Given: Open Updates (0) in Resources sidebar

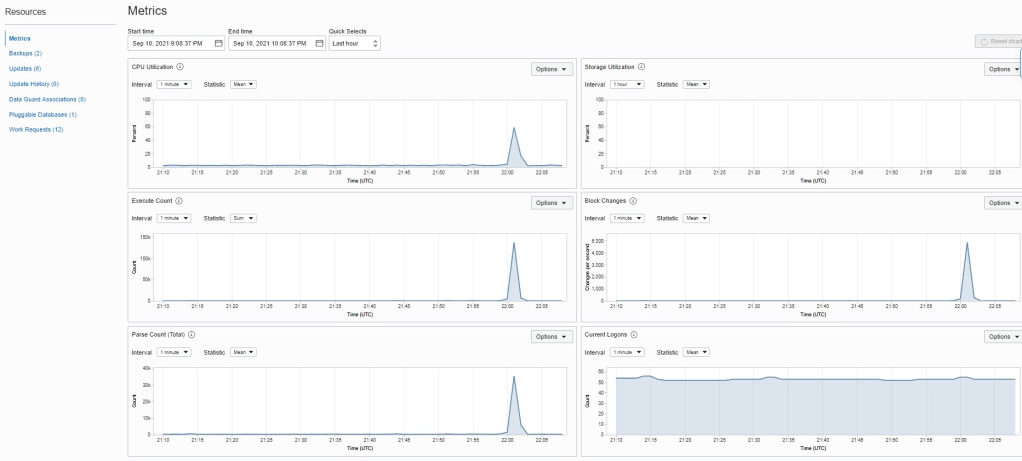Looking at the screenshot, I should tap(25, 68).
